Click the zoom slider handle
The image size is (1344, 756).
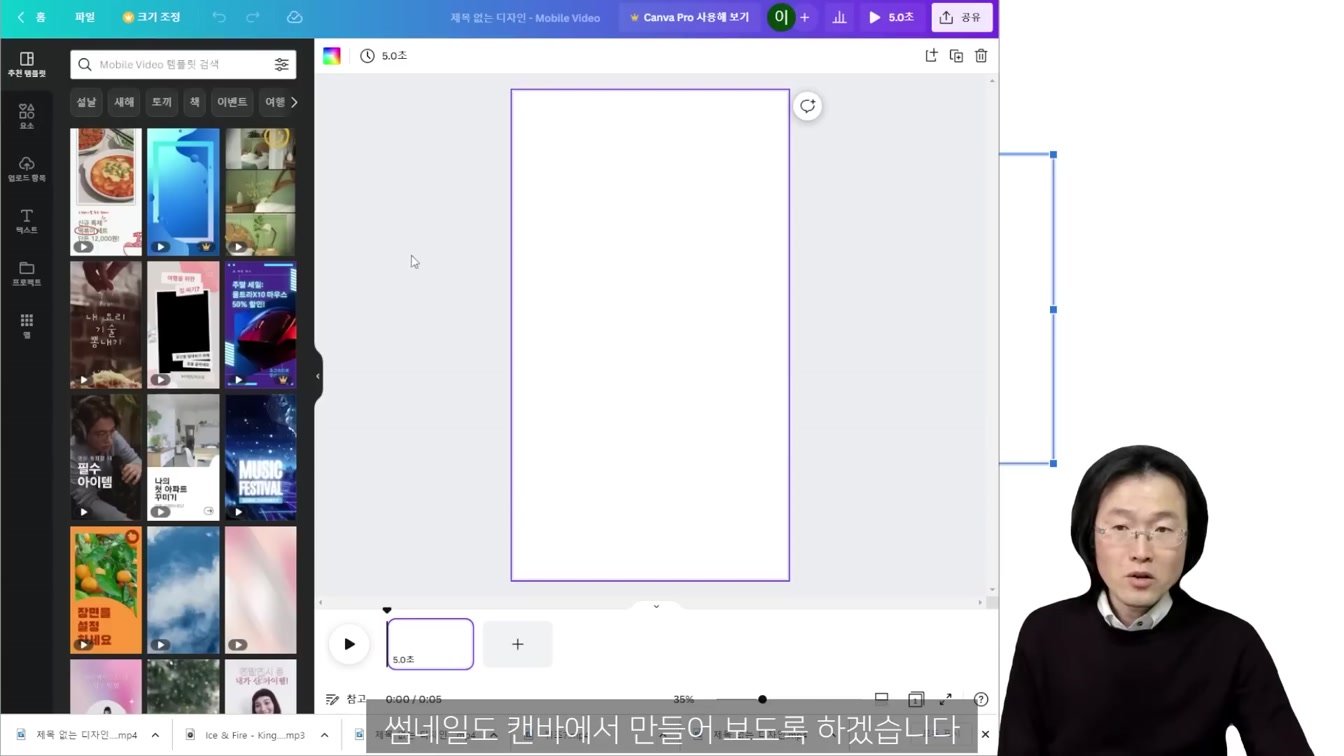(762, 699)
